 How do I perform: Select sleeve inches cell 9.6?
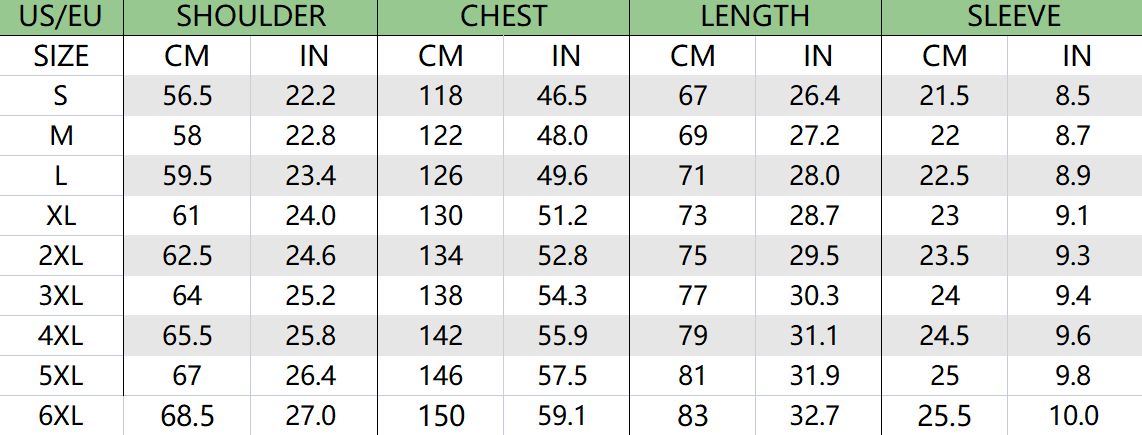coord(1074,335)
